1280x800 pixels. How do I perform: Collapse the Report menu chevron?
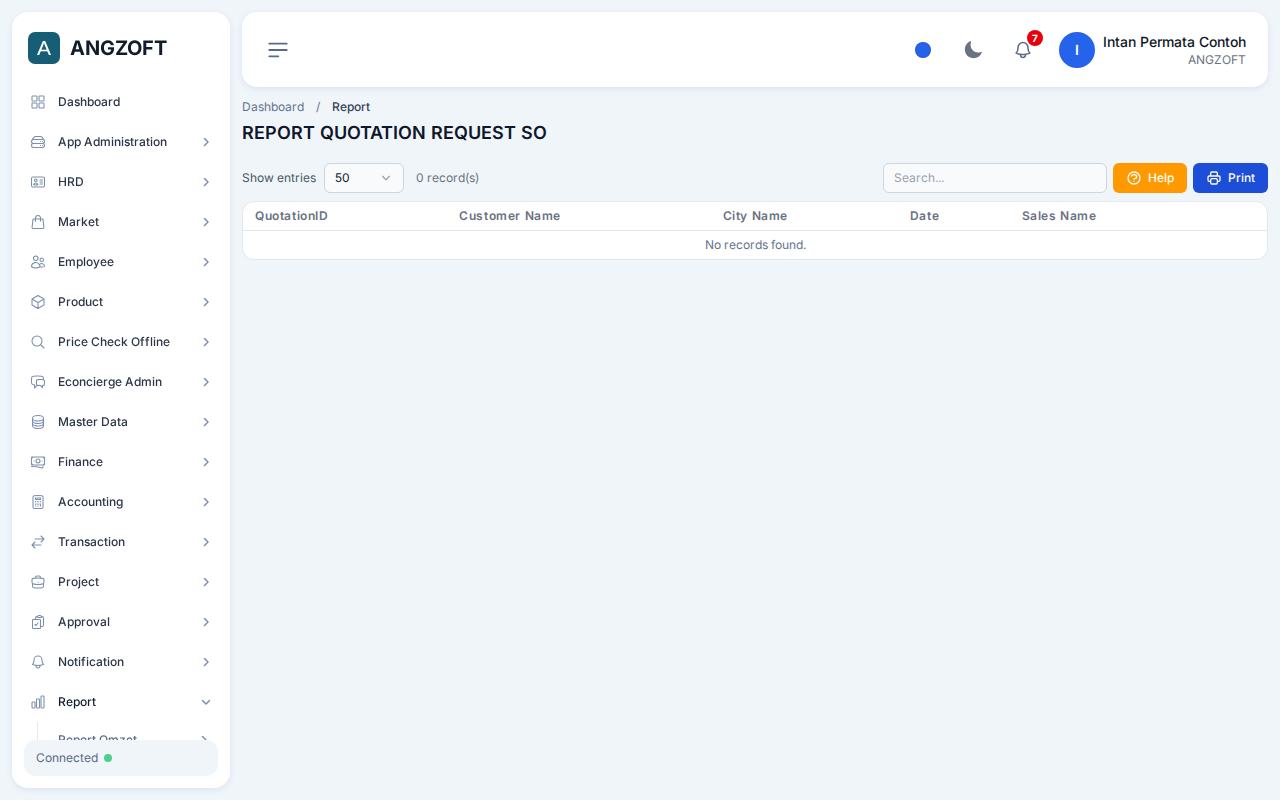(x=206, y=702)
